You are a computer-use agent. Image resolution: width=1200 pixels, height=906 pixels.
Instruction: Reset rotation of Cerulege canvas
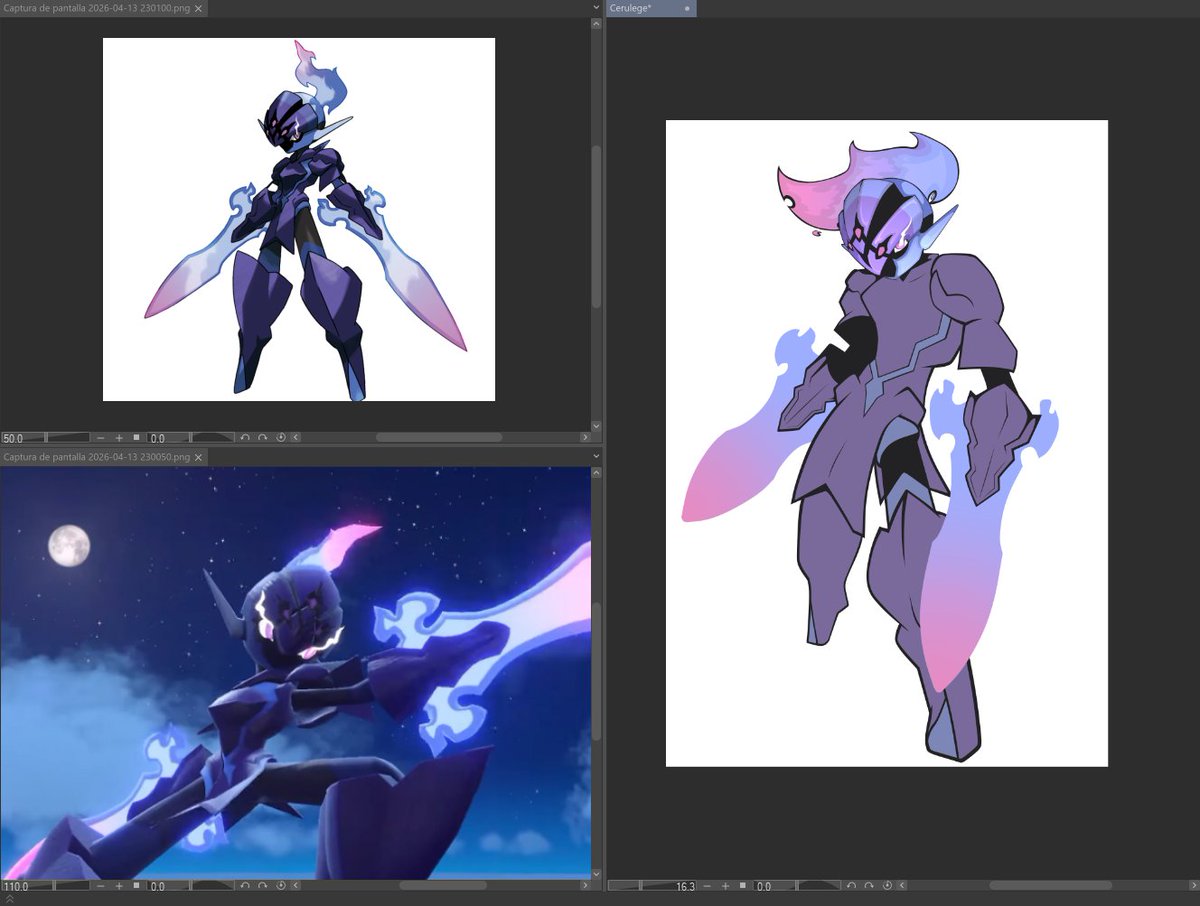(x=887, y=886)
